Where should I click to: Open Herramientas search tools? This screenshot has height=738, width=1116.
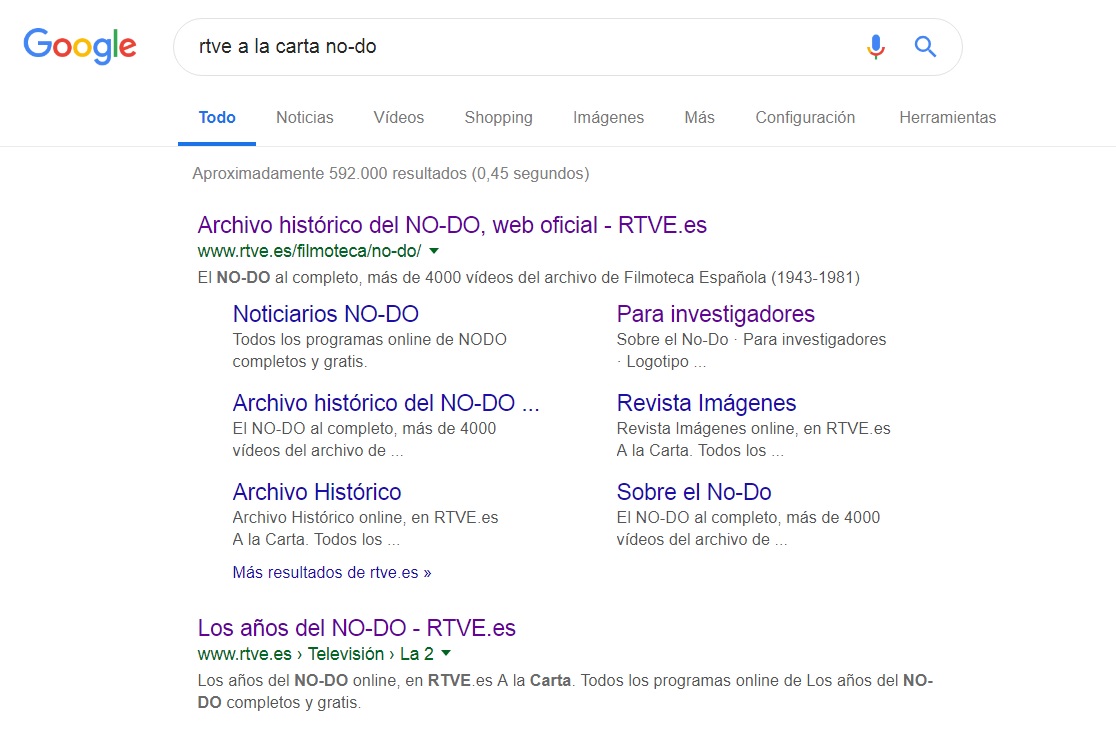947,117
